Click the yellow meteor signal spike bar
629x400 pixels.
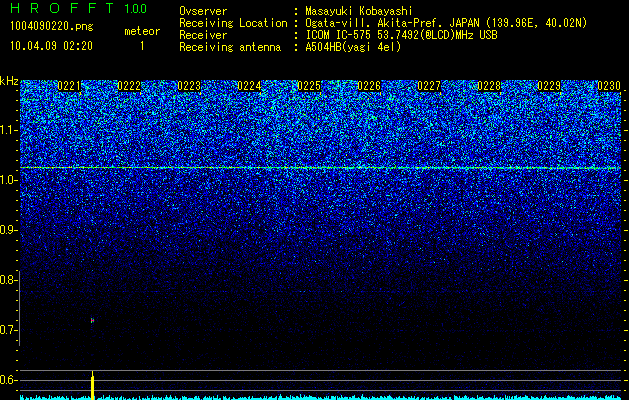[93, 386]
